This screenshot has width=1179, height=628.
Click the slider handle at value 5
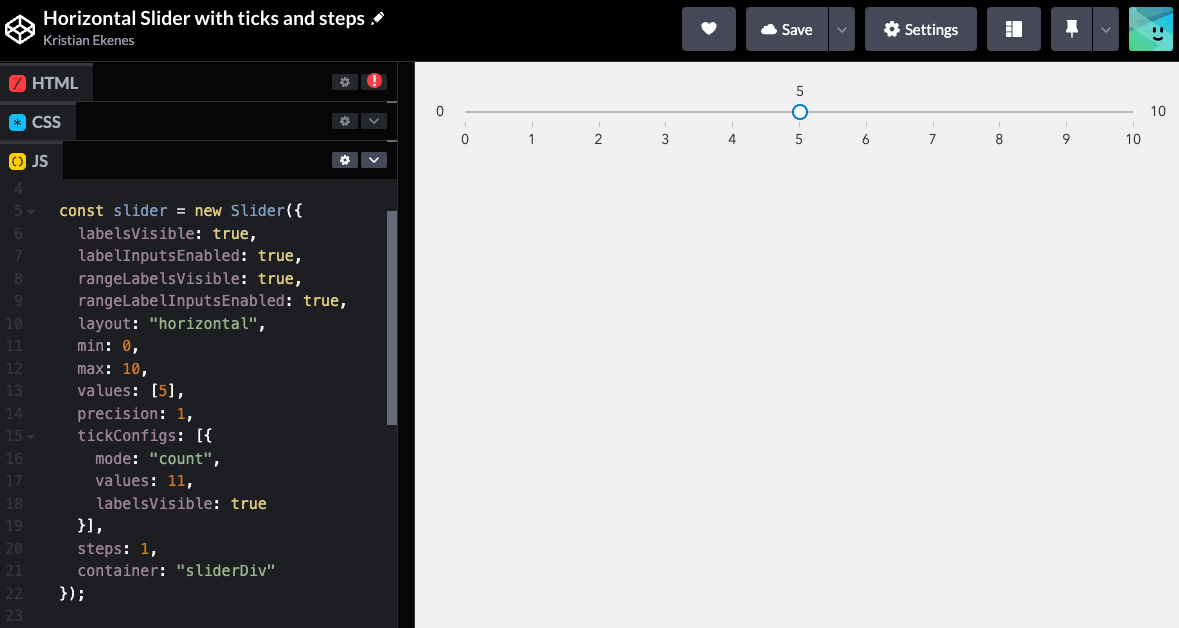pos(799,111)
